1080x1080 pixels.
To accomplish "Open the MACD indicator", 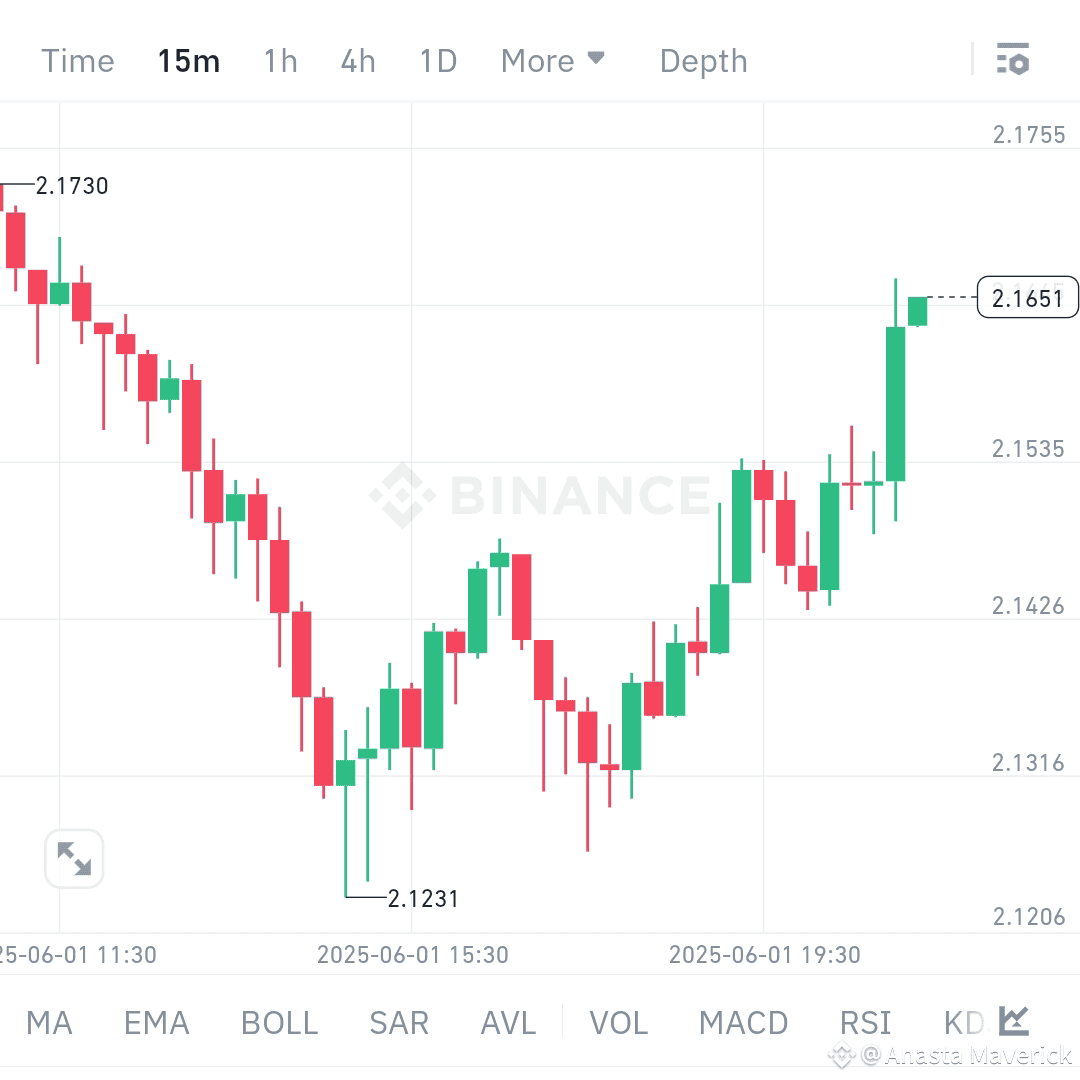I will 744,1022.
